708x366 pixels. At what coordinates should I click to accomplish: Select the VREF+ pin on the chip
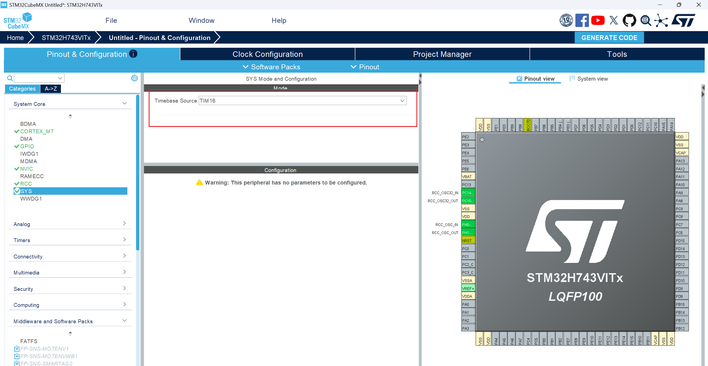(467, 288)
